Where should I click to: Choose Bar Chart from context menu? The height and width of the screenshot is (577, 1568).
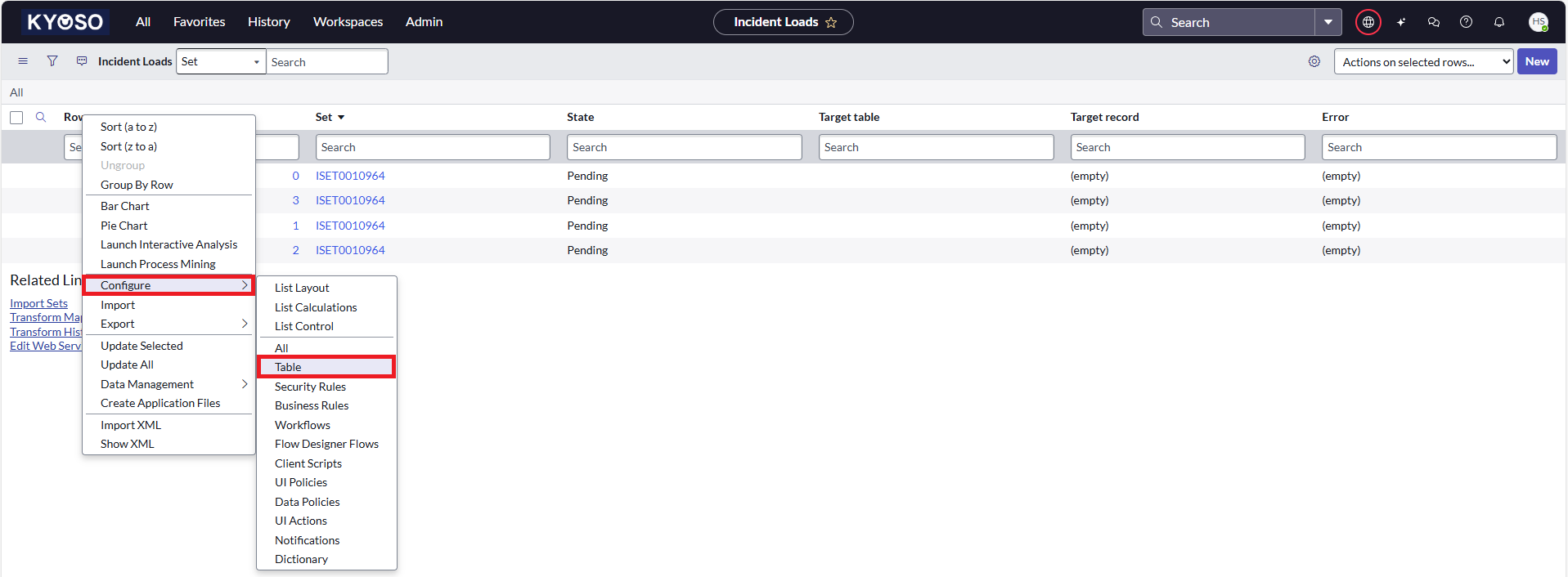[x=125, y=206]
